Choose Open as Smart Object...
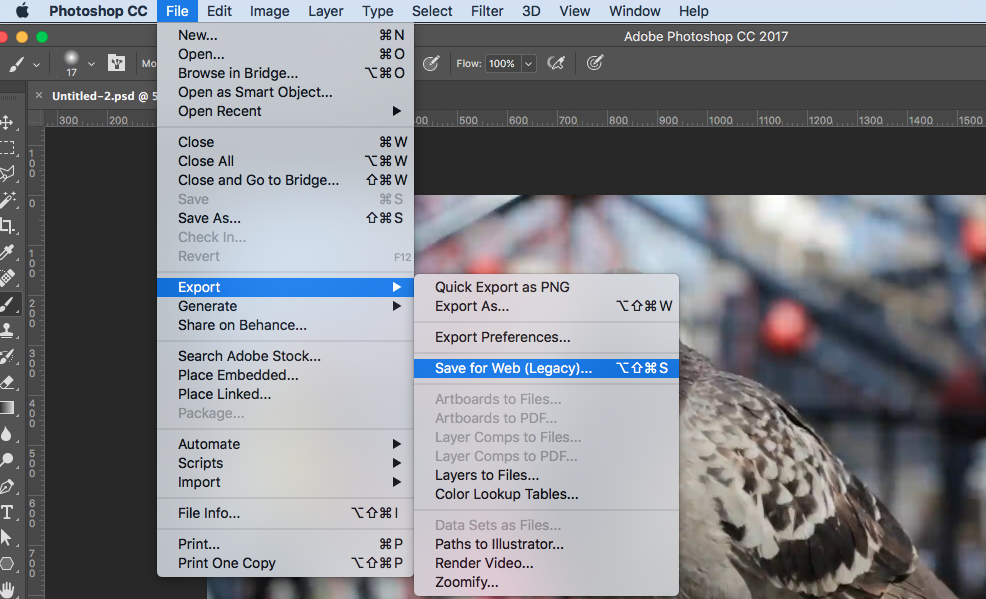This screenshot has height=599, width=986. tap(285, 92)
